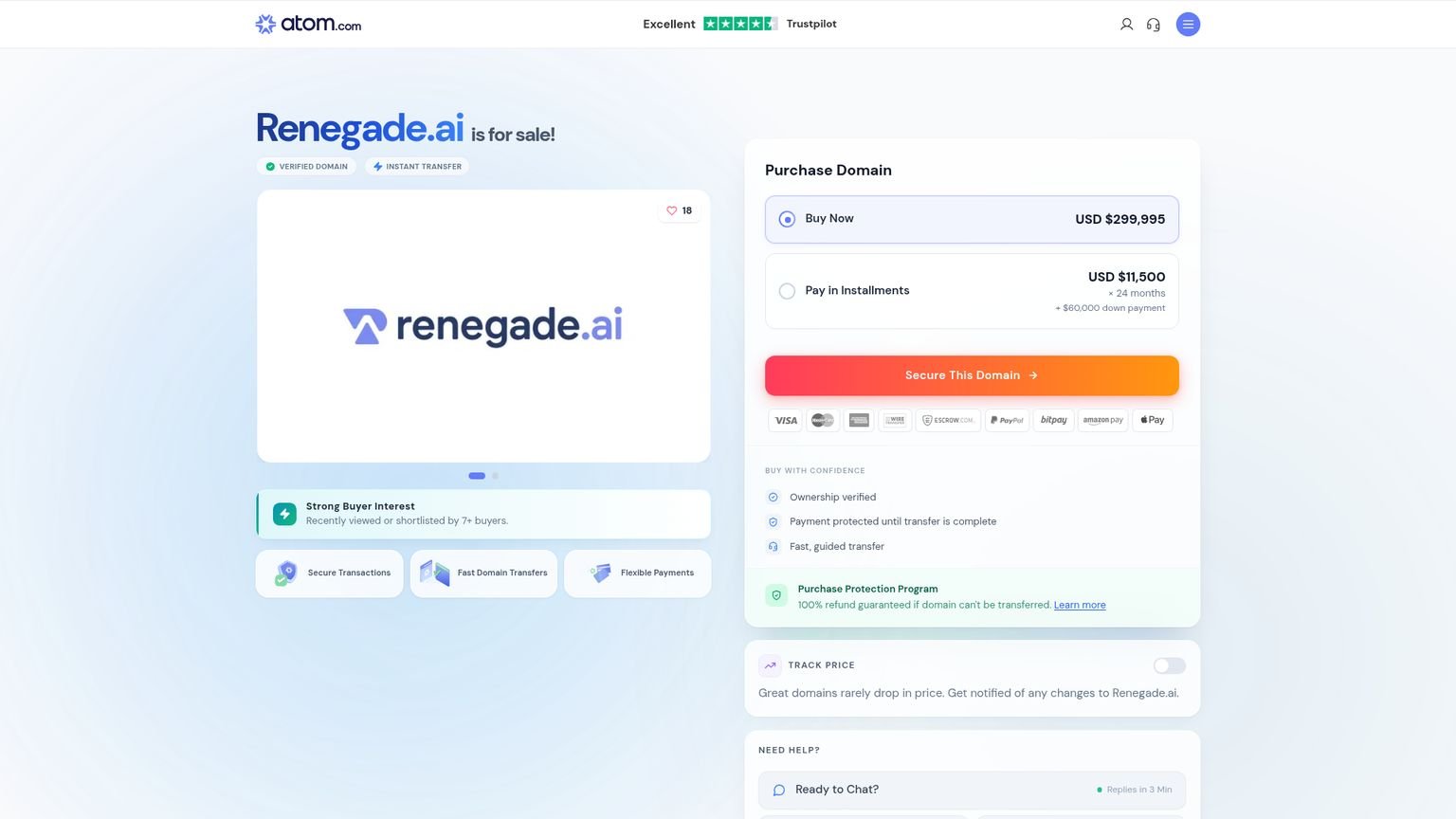Click the Ready to Chat button
This screenshot has height=819, width=1456.
(x=972, y=790)
